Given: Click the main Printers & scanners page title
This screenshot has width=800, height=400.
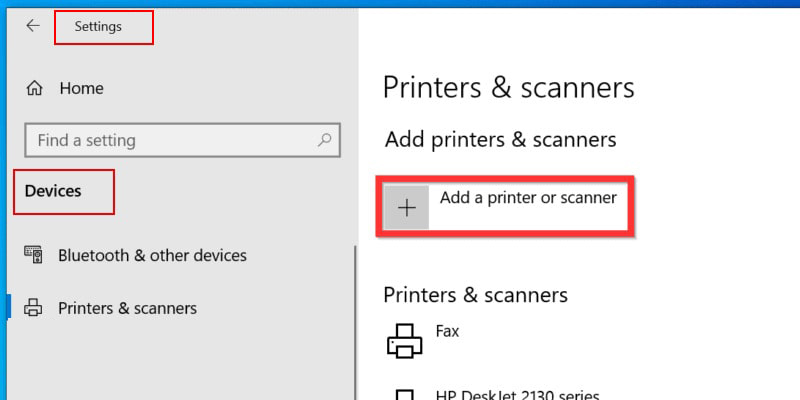Looking at the screenshot, I should (x=508, y=87).
